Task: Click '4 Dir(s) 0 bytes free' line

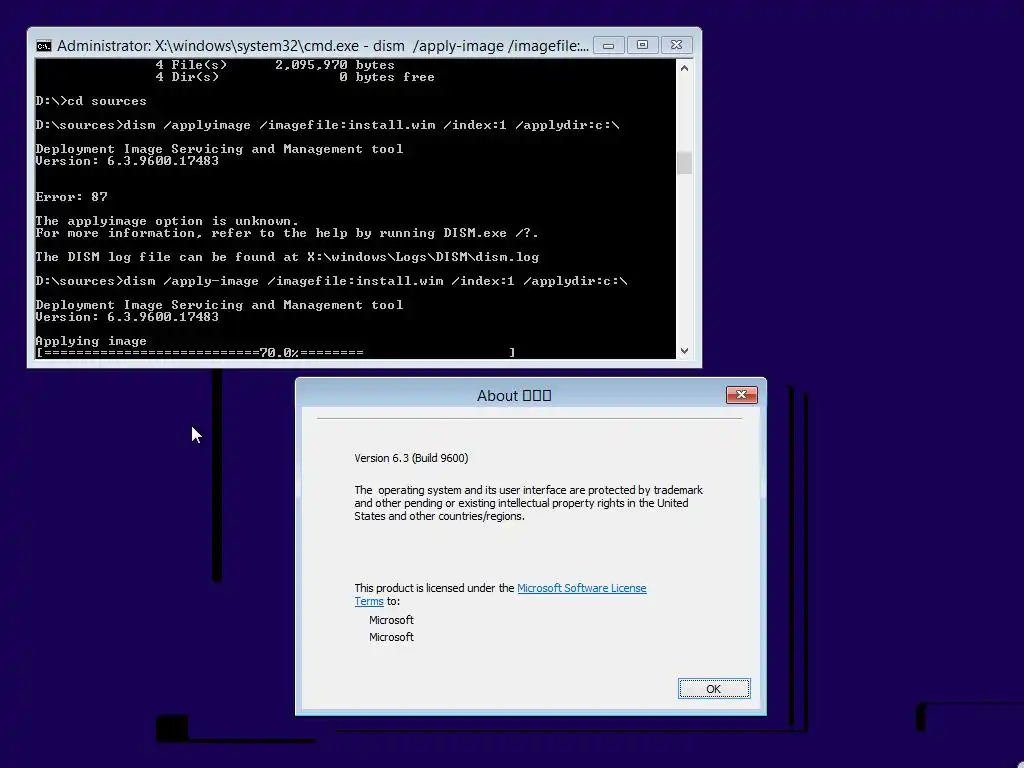Action: tap(295, 77)
